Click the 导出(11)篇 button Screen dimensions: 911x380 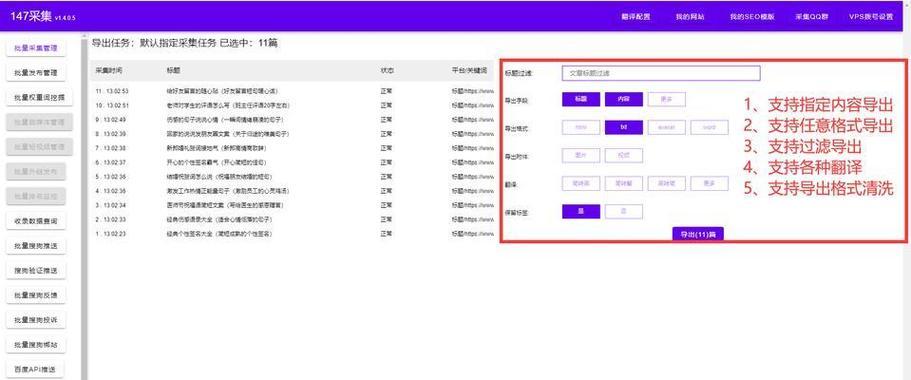(x=697, y=234)
